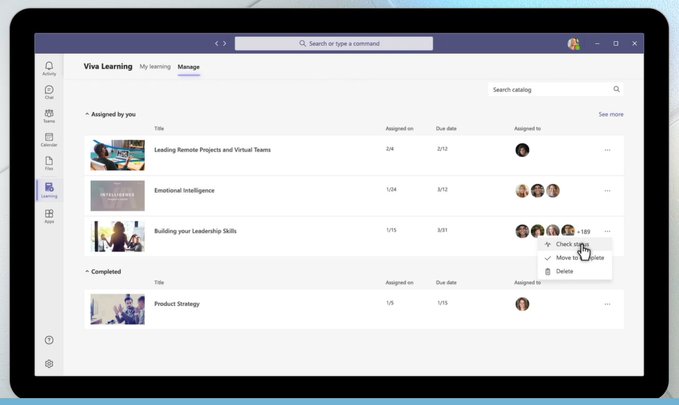Open Help question mark icon

(x=49, y=340)
